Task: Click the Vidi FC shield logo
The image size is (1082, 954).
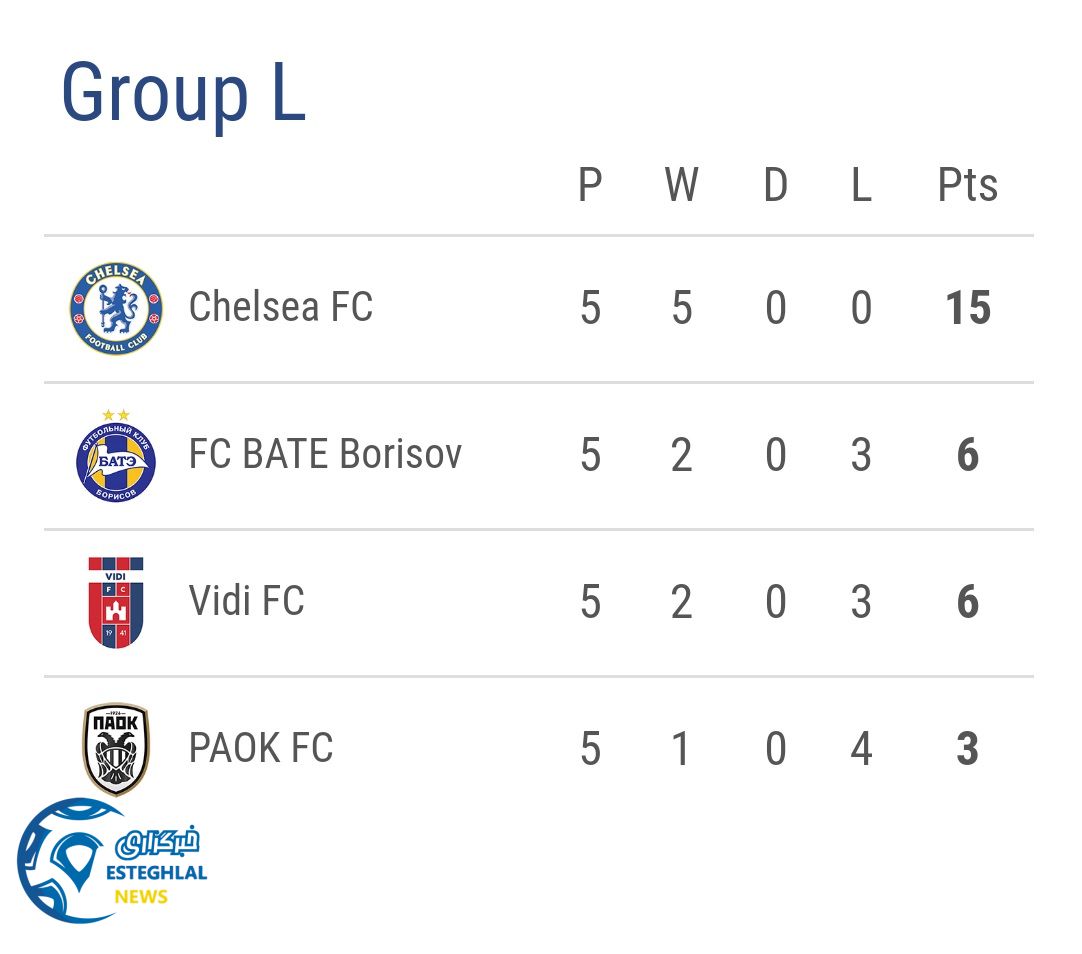Action: pos(116,602)
